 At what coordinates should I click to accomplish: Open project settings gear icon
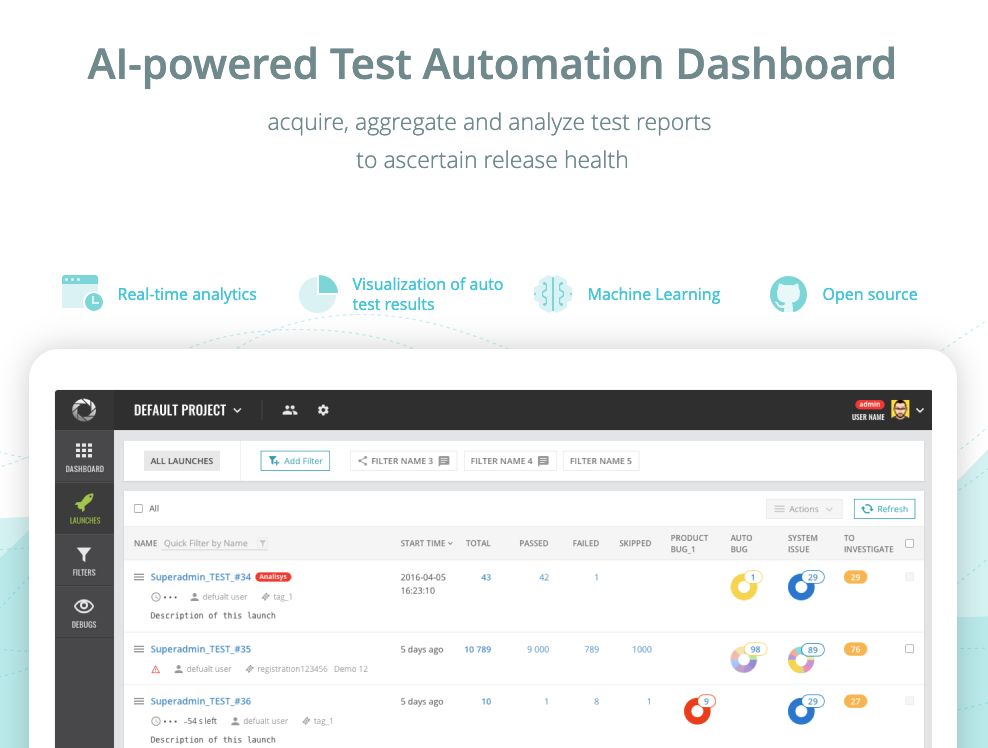coord(323,410)
